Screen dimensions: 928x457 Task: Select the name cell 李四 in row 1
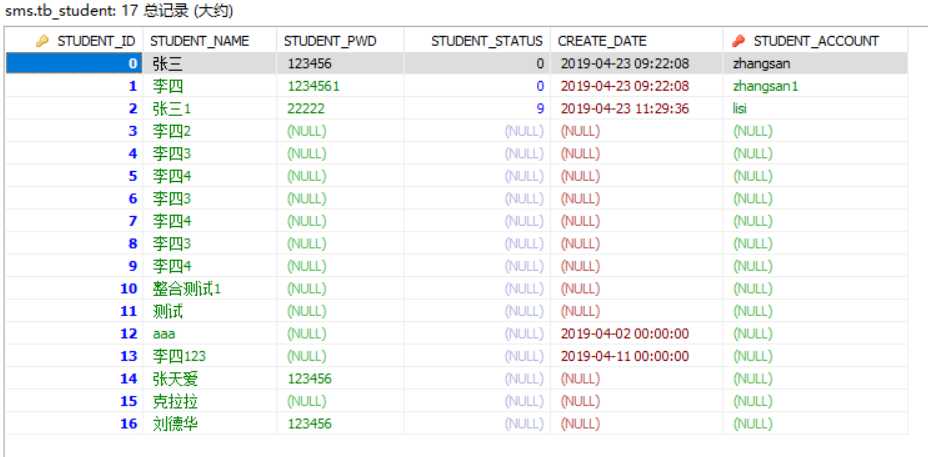coord(167,86)
